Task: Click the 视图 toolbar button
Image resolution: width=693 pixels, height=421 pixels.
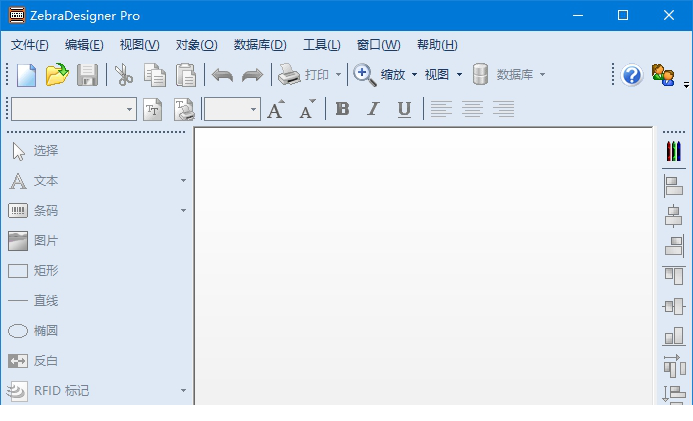Action: (436, 75)
